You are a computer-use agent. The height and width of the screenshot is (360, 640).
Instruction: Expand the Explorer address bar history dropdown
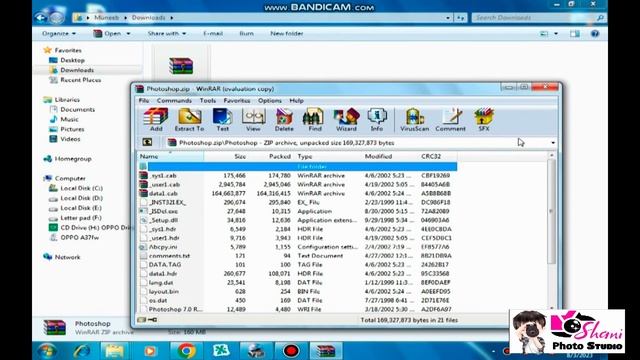[448, 18]
